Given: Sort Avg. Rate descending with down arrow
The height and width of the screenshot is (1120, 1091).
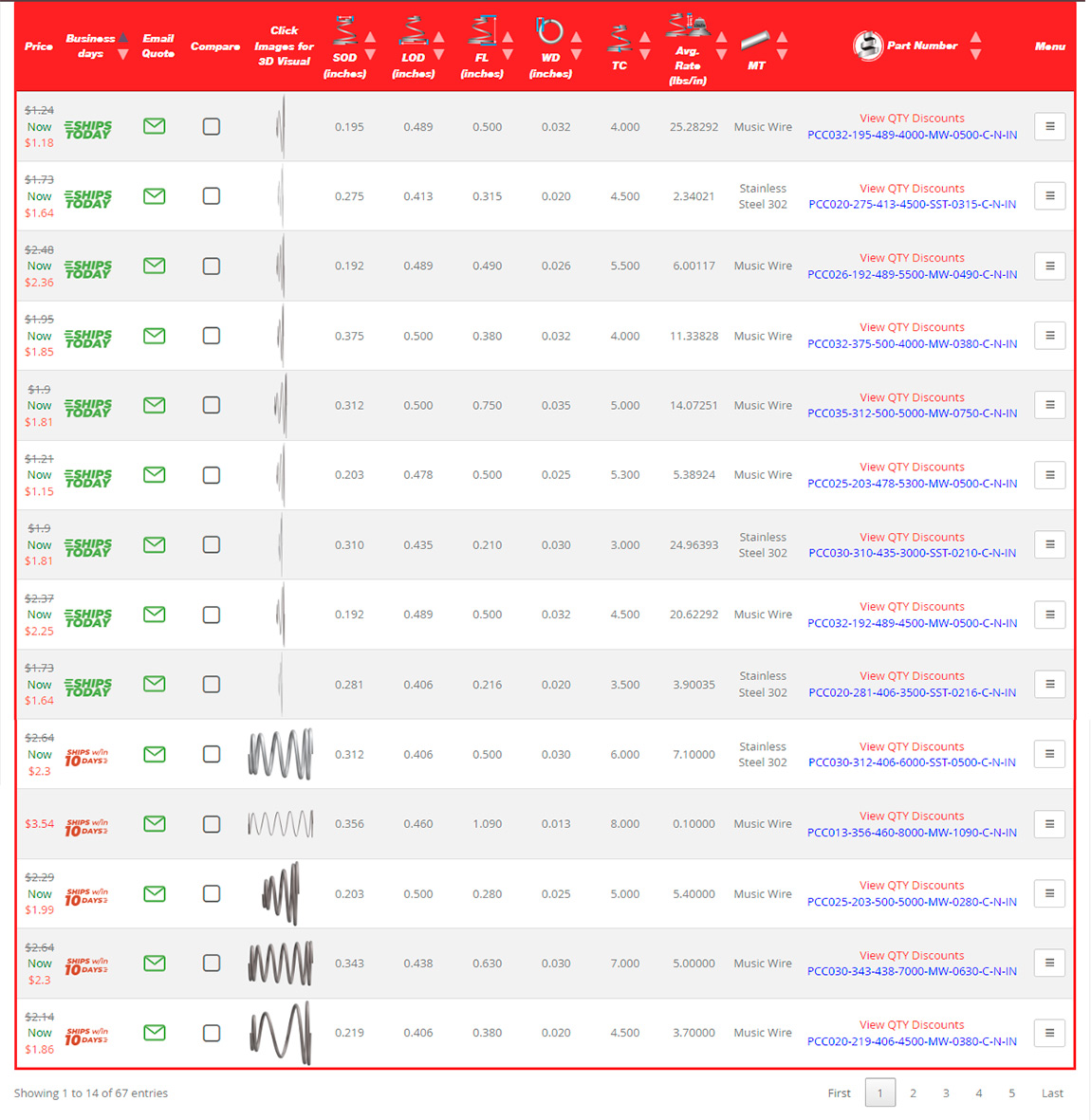Looking at the screenshot, I should click(721, 55).
